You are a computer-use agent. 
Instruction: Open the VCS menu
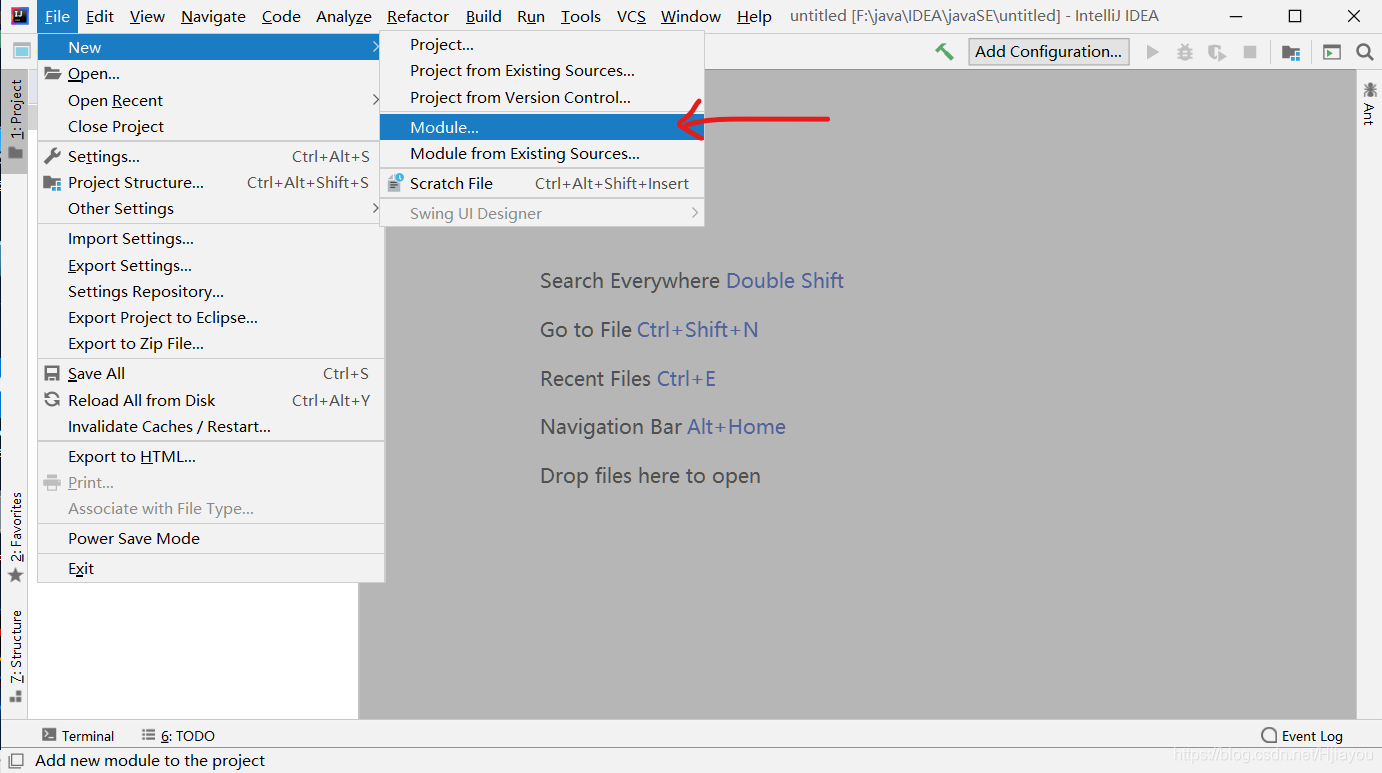[631, 16]
